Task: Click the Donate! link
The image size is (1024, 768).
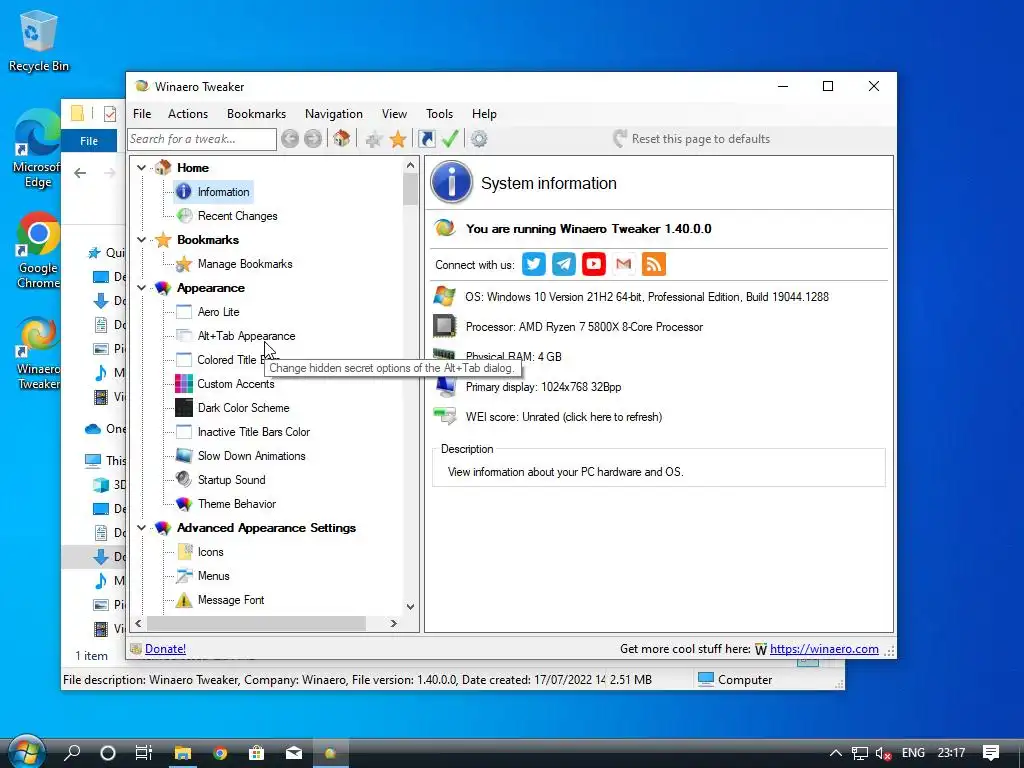Action: pos(165,648)
